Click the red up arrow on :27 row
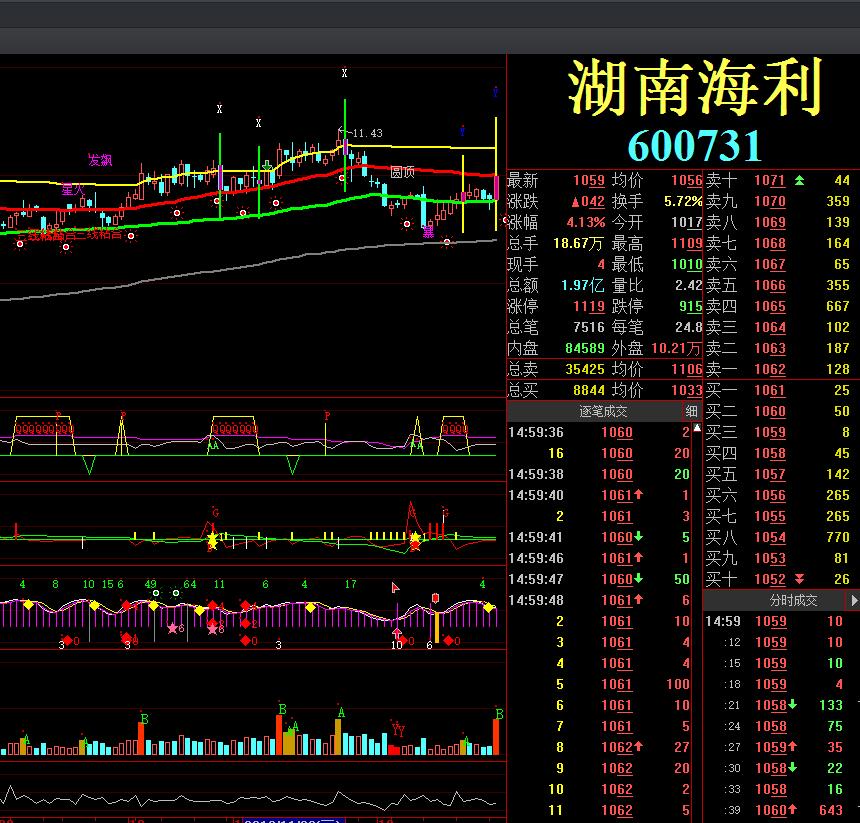 793,746
